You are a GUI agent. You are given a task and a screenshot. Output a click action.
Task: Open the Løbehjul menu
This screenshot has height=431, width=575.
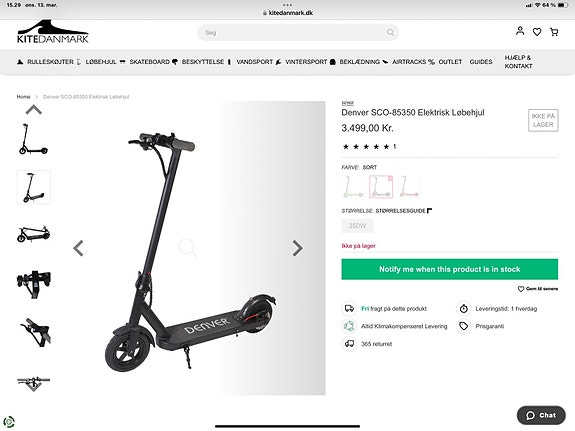pos(101,62)
